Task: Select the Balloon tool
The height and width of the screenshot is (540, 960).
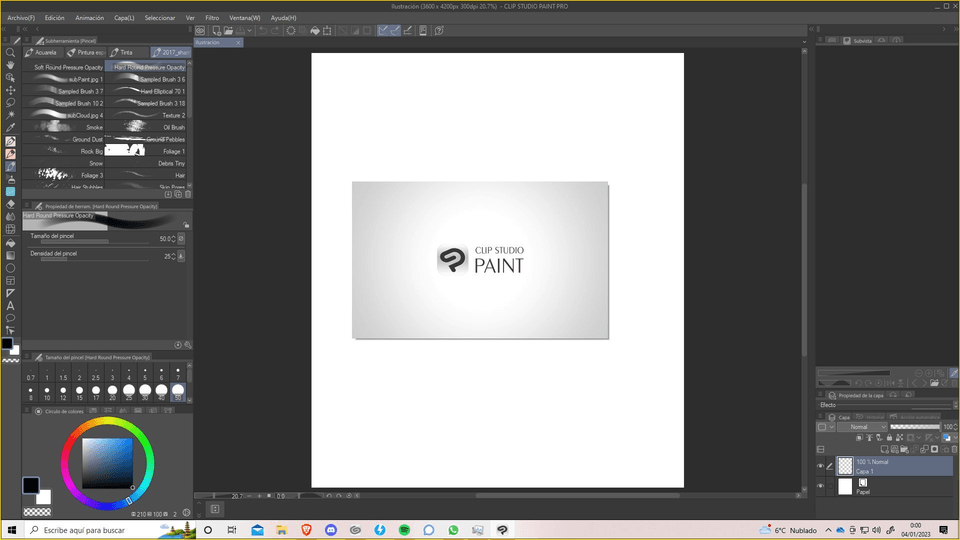Action: [x=10, y=318]
